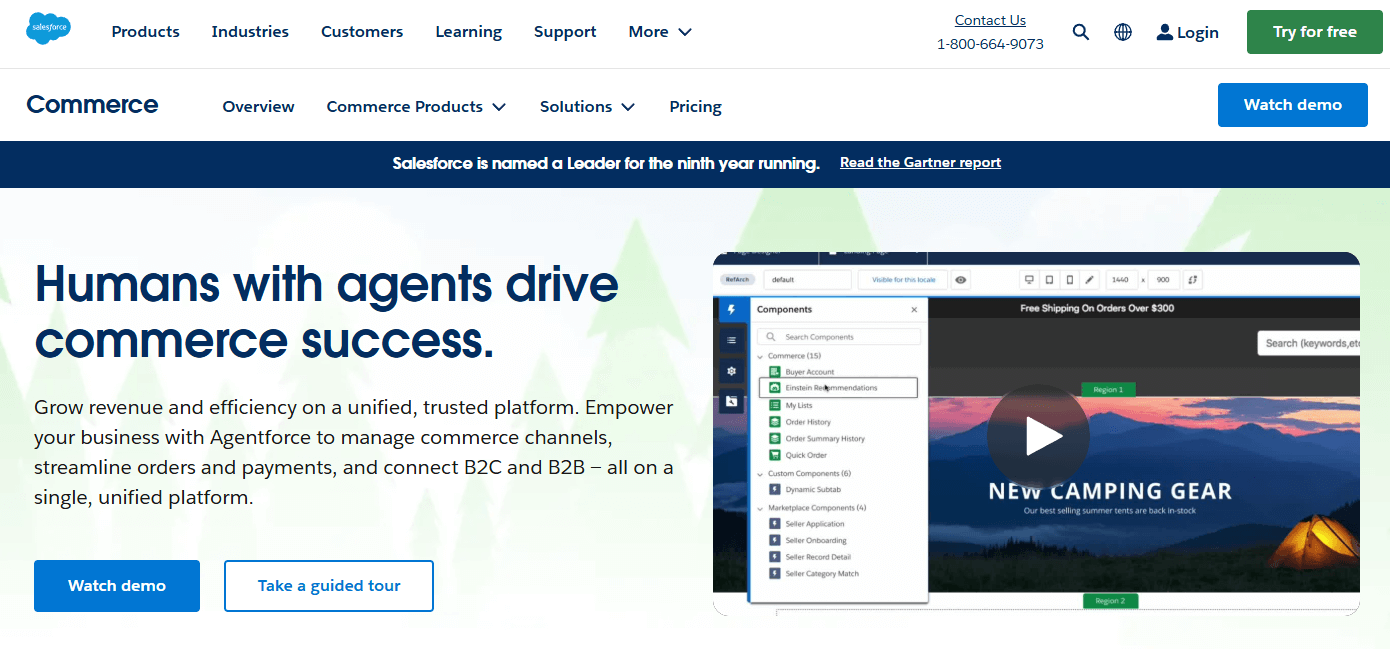Screen dimensions: 1390x649
Task: Select the pencil edit icon in the preview toolbar
Action: (x=1089, y=279)
